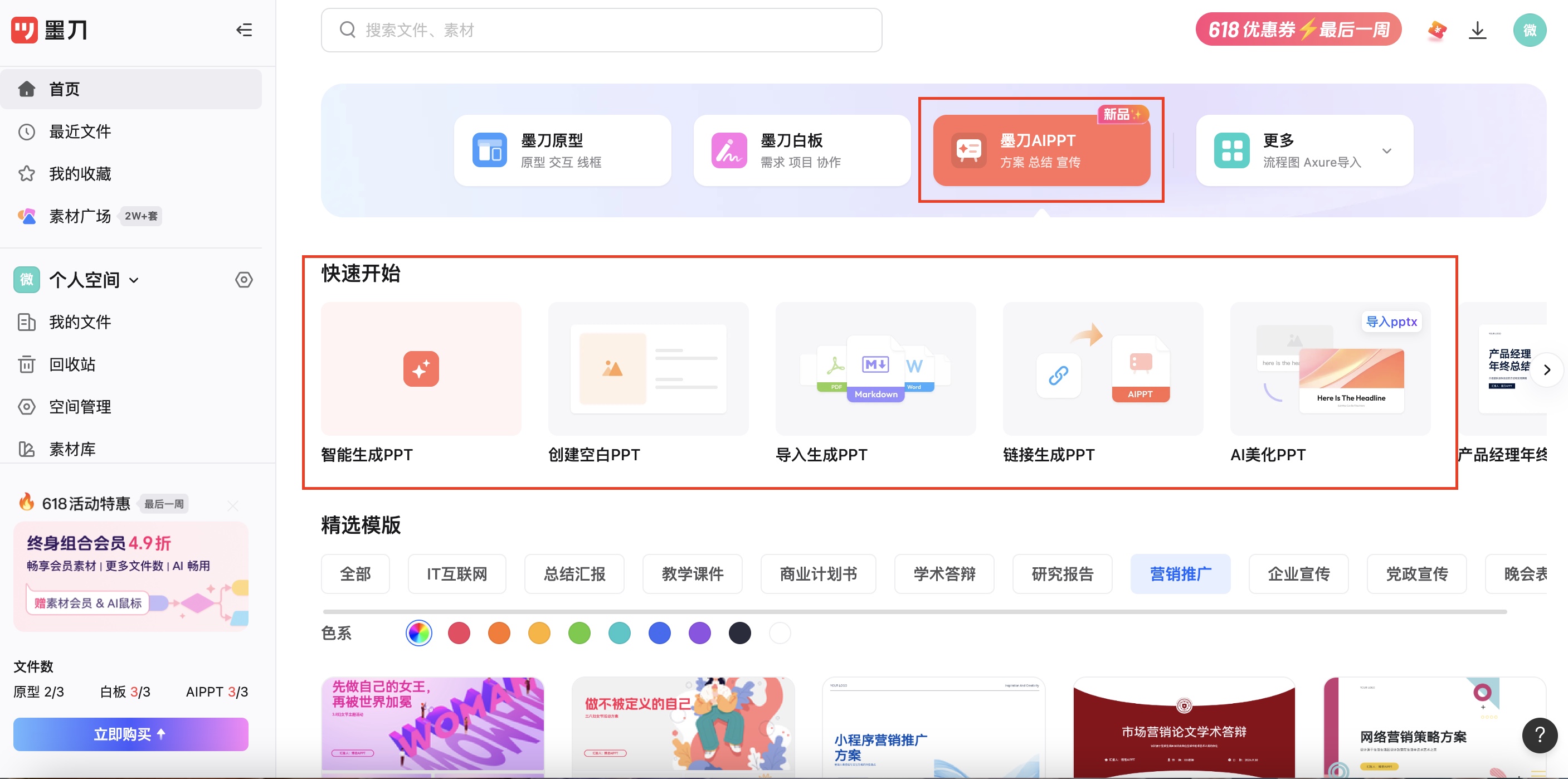The width and height of the screenshot is (1568, 779).
Task: Filter templates by teal color
Action: (x=620, y=633)
